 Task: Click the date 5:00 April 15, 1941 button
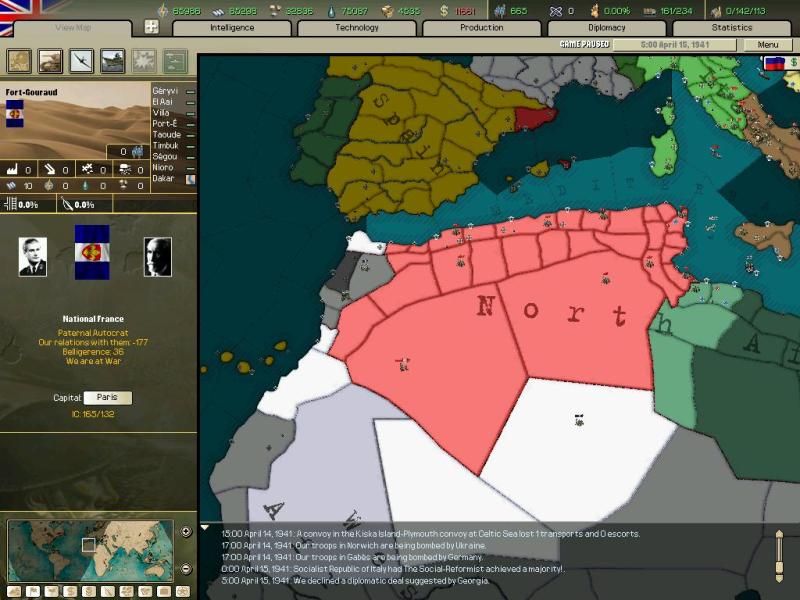(674, 45)
